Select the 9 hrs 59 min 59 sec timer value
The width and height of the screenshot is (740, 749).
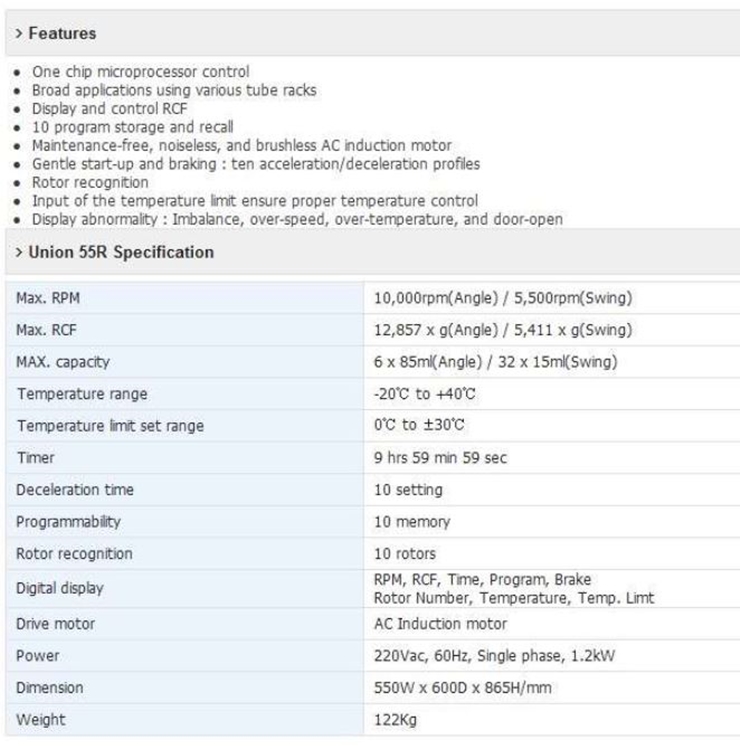click(x=439, y=458)
